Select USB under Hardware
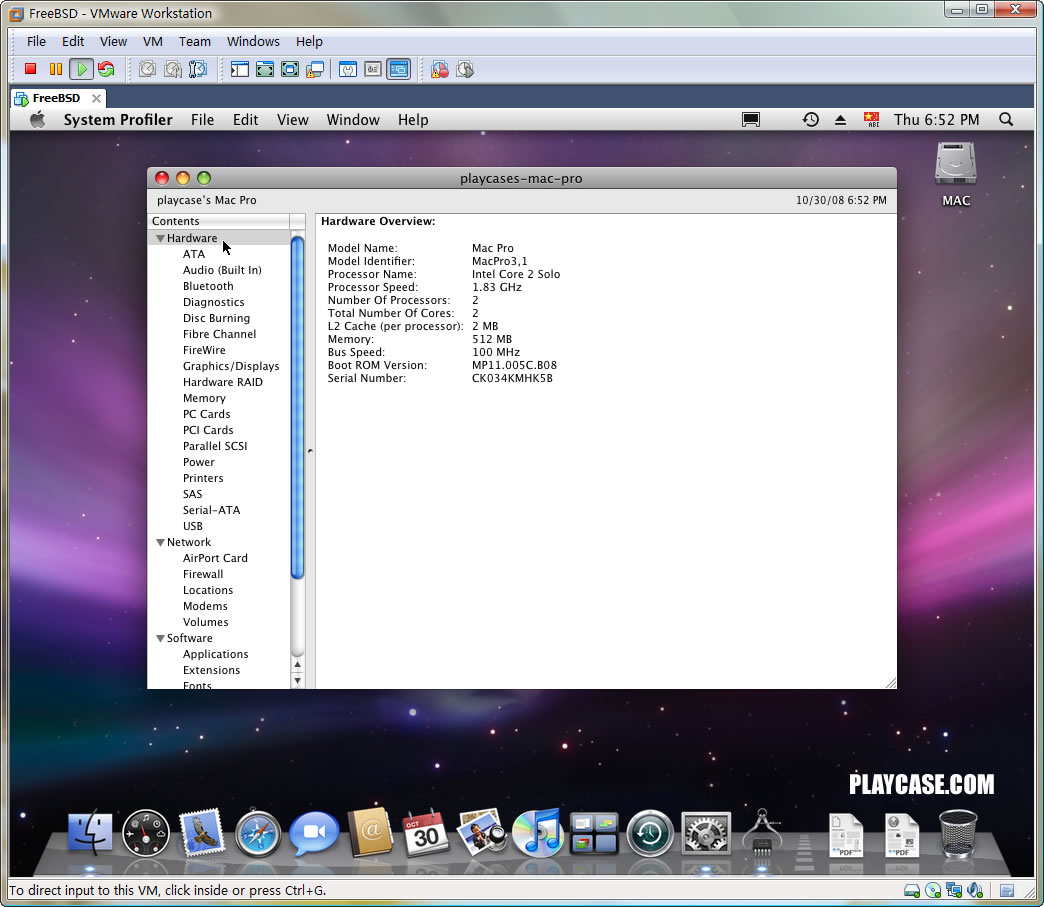 click(x=193, y=526)
